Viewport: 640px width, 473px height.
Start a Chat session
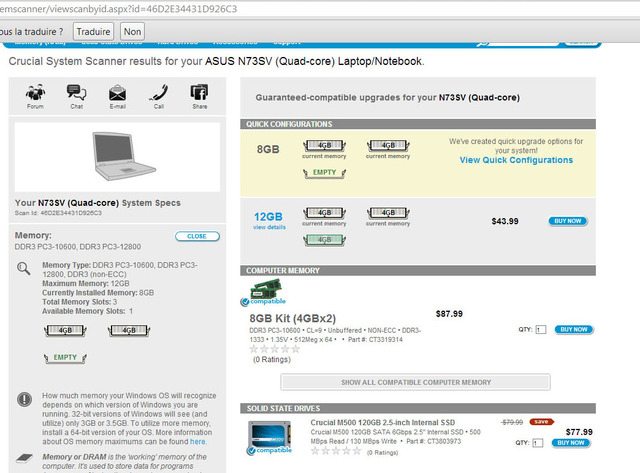[76, 93]
